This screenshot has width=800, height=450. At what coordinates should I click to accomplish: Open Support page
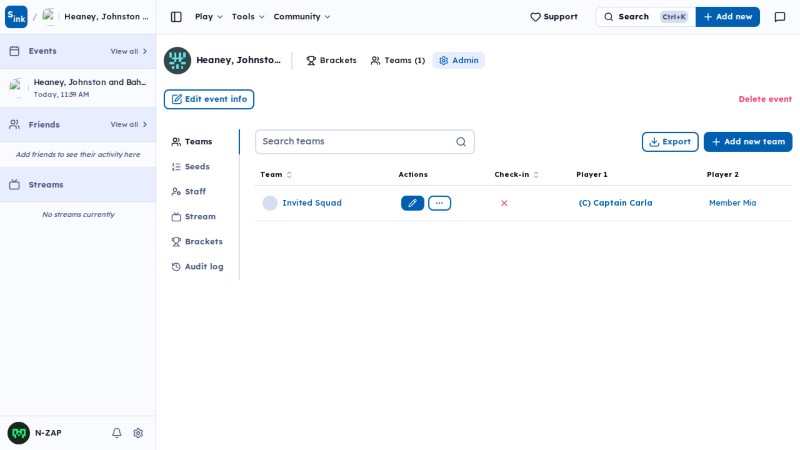(x=554, y=17)
